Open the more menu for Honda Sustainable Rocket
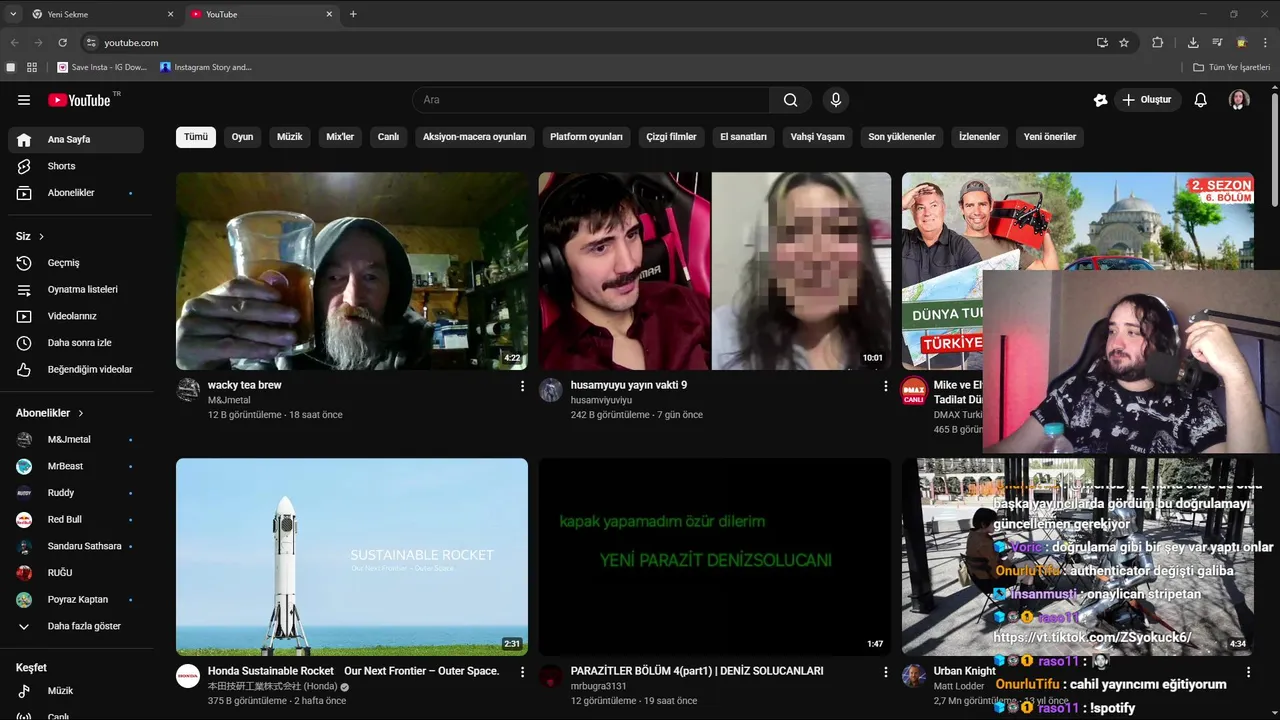Image resolution: width=1280 pixels, height=720 pixels. (x=522, y=672)
